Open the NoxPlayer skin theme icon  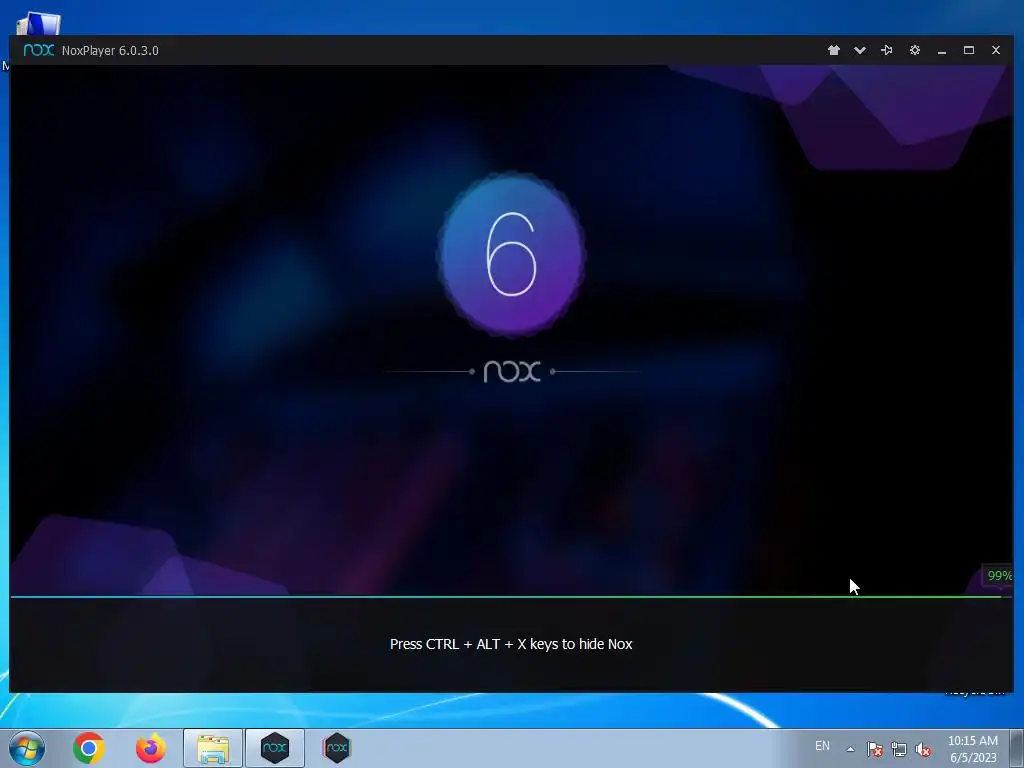(x=833, y=50)
